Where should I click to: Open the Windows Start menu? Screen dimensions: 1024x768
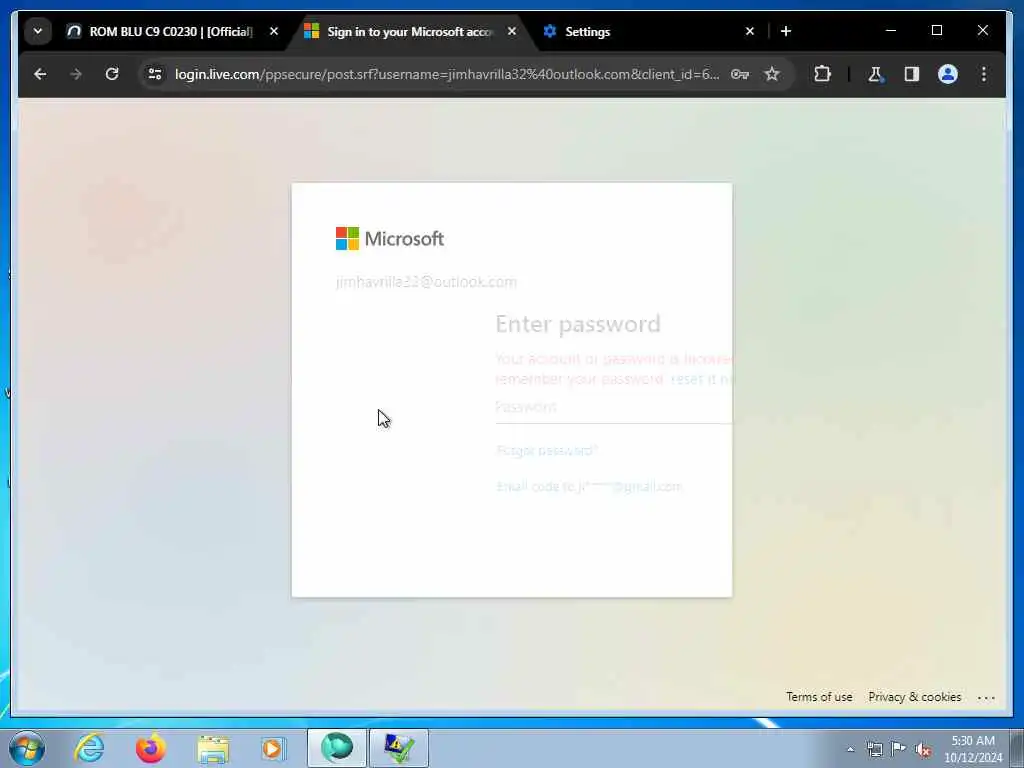[27, 748]
